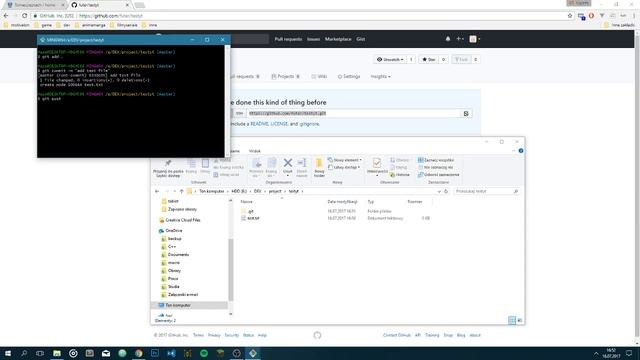Screen dimensions: 640x360
Task: Switch to the repository Projects tab
Action: (x=286, y=76)
